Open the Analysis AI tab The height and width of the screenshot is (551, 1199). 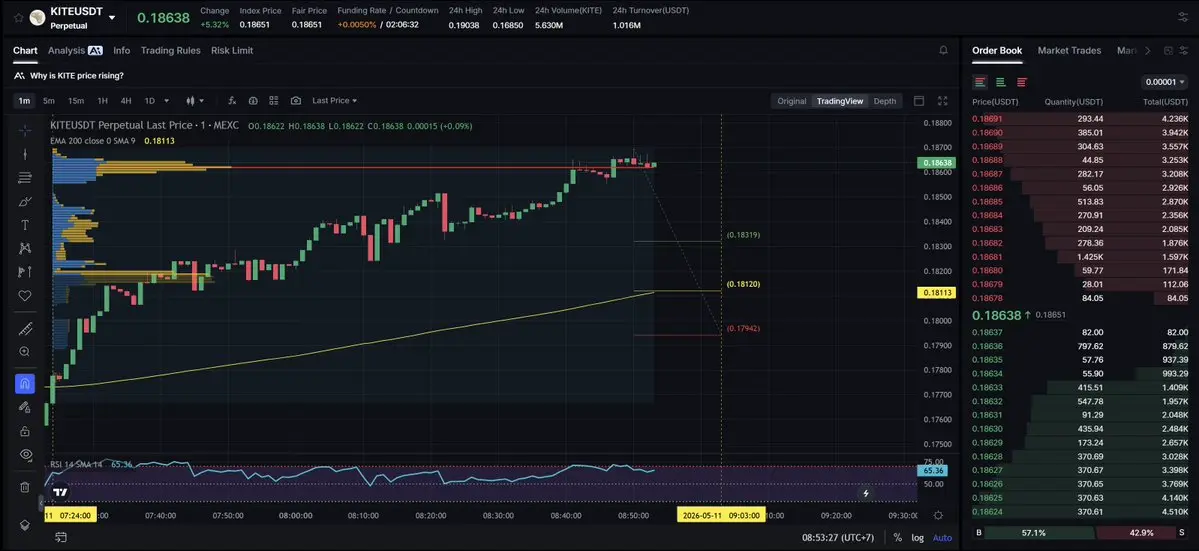(x=75, y=50)
